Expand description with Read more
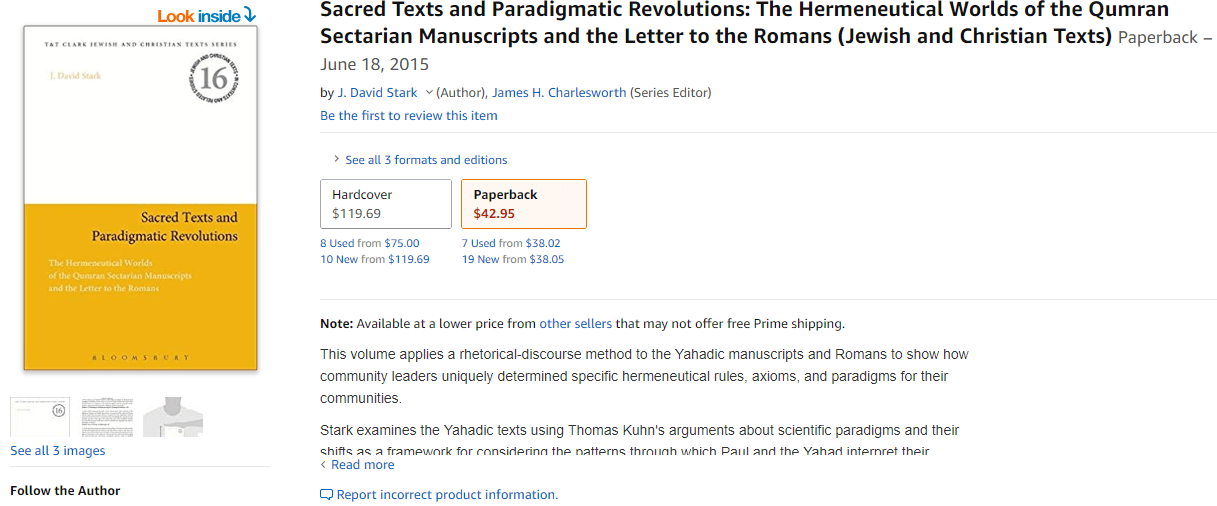Viewport: 1217px width, 506px height. (x=362, y=465)
